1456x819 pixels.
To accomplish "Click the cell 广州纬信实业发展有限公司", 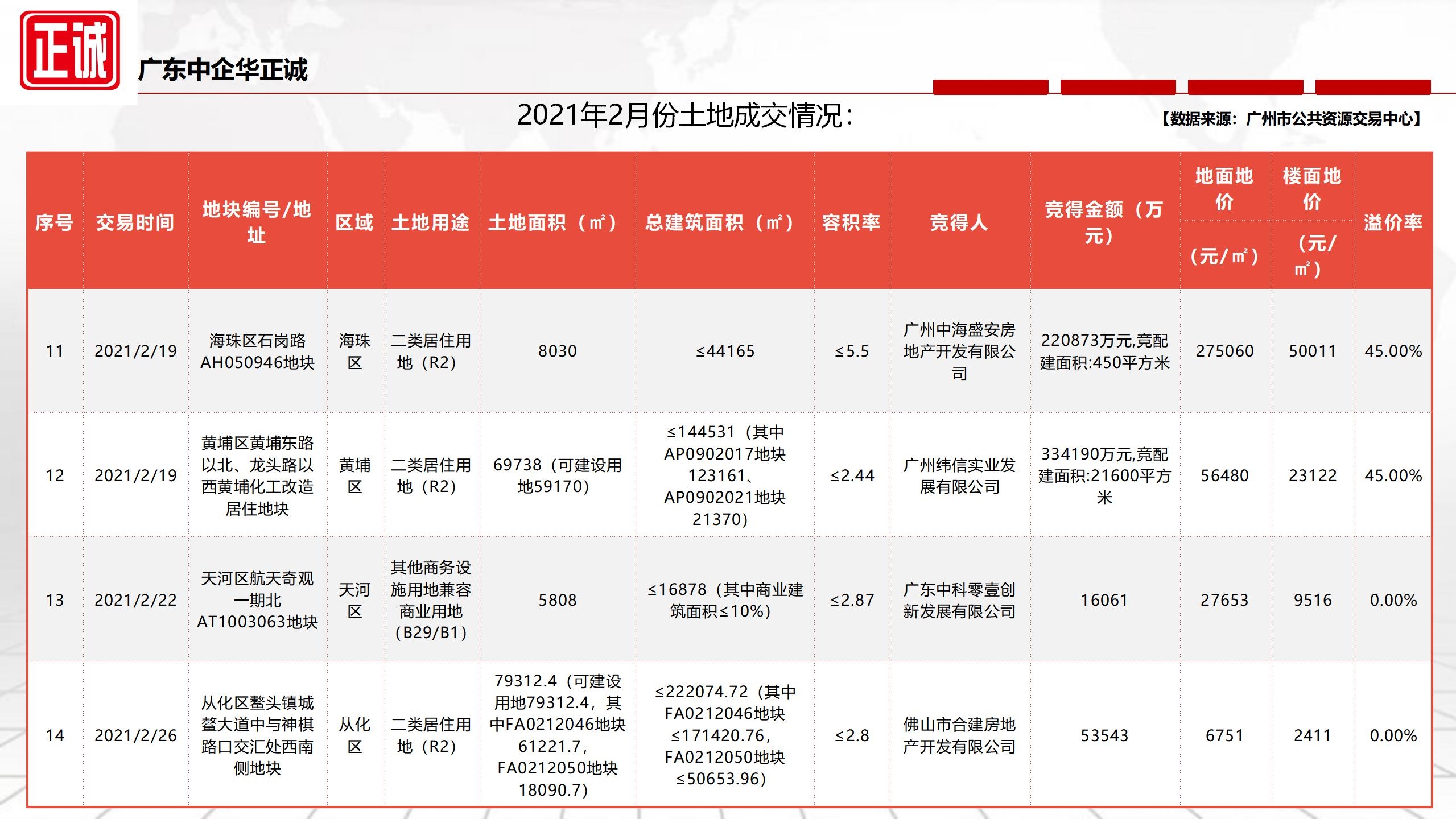I will [x=959, y=475].
